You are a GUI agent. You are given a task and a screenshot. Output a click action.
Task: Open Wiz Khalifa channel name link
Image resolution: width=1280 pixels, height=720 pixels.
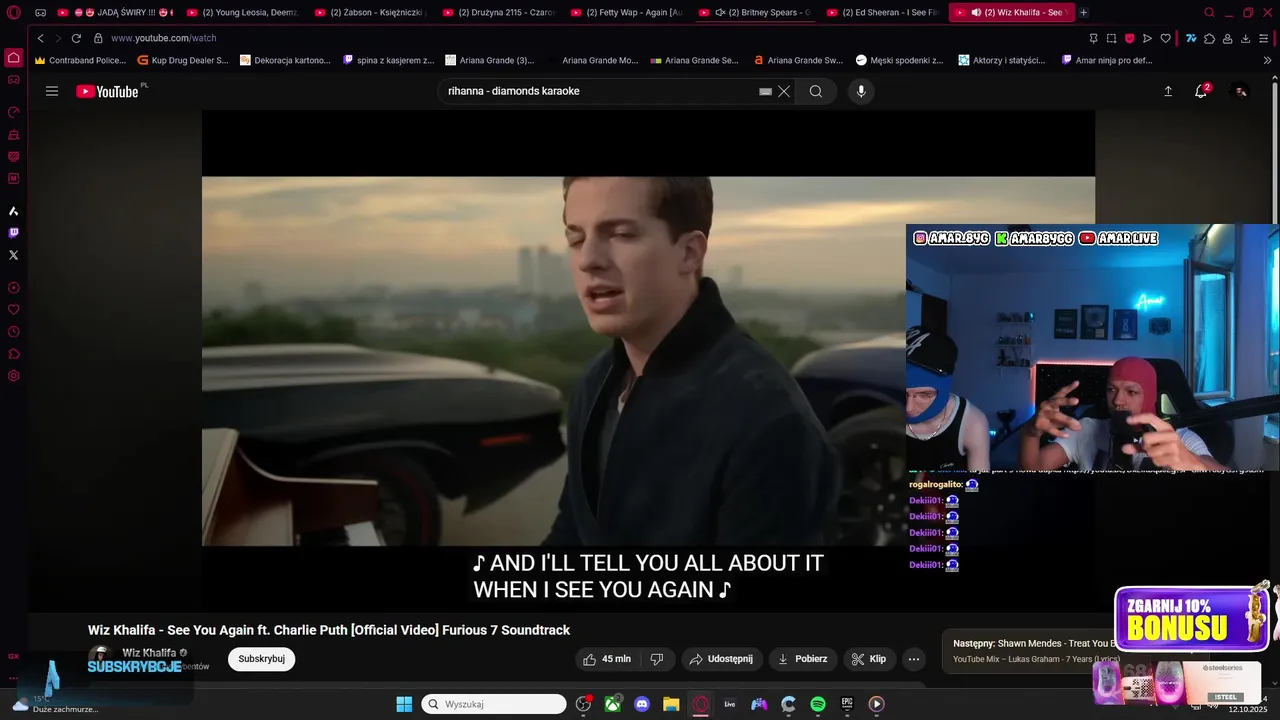coord(149,653)
